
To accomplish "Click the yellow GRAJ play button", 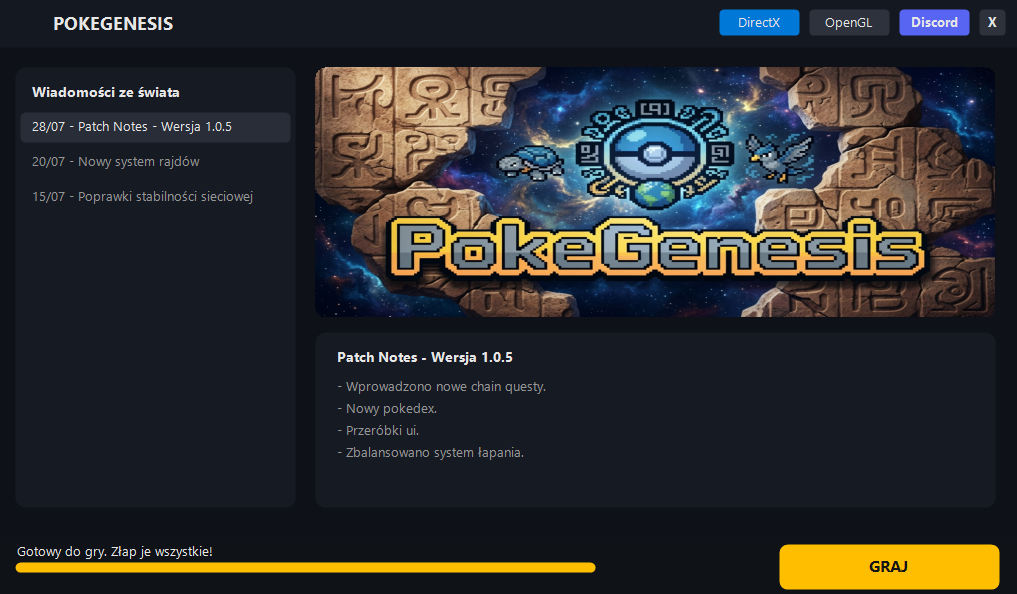I will point(889,567).
